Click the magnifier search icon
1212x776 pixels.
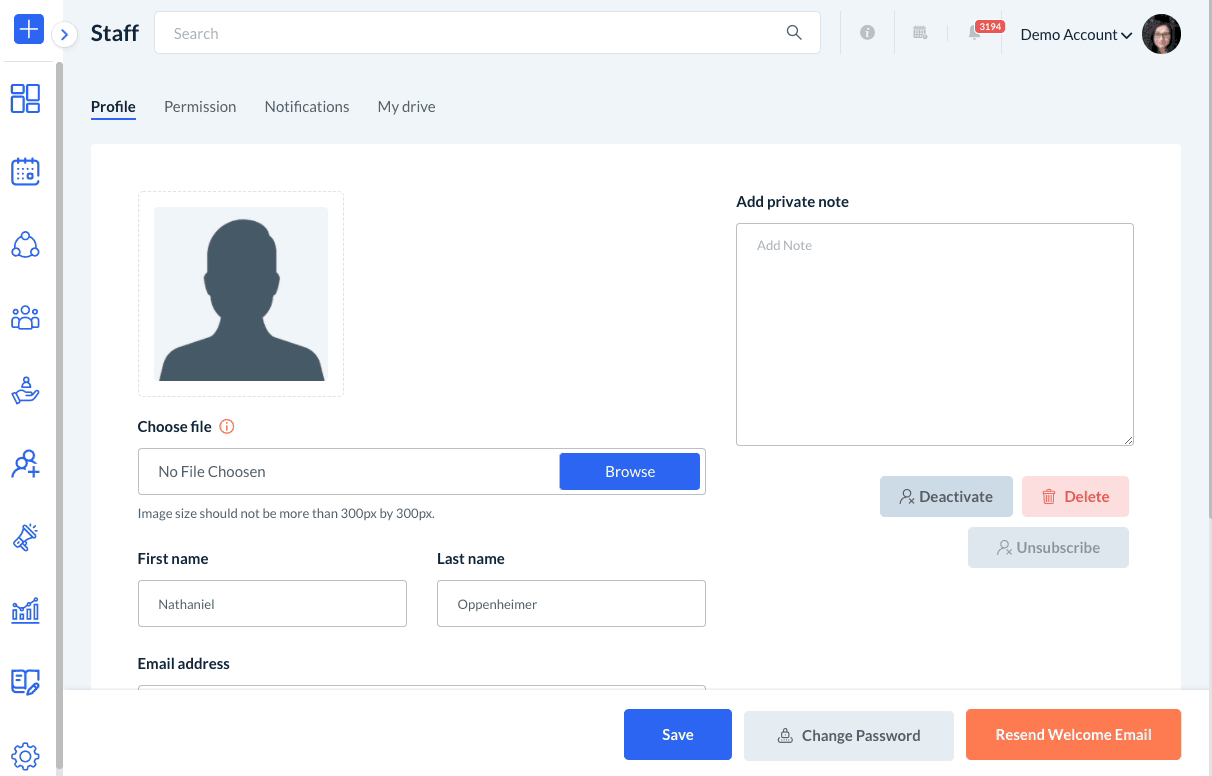point(794,33)
